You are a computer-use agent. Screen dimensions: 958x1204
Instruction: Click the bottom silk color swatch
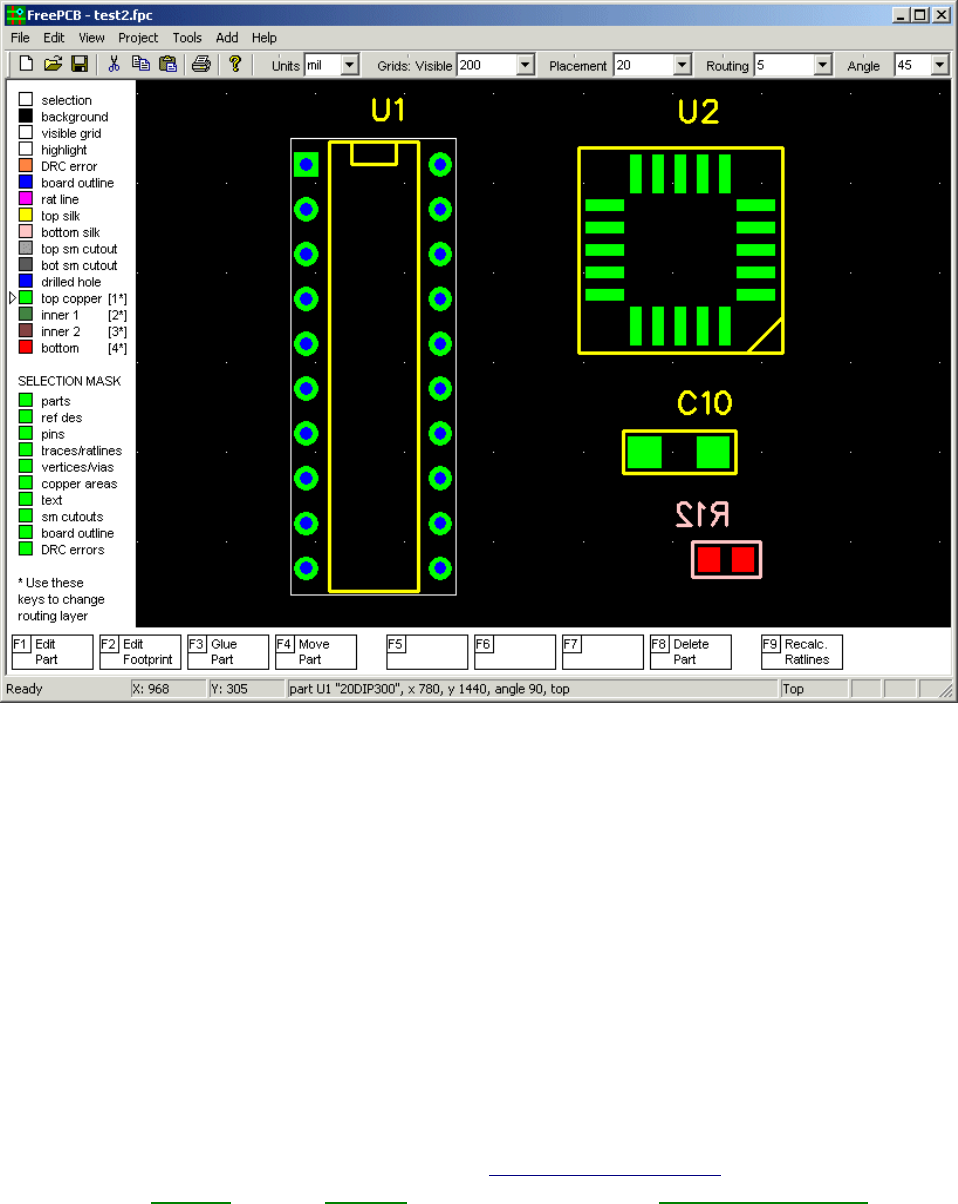point(26,232)
